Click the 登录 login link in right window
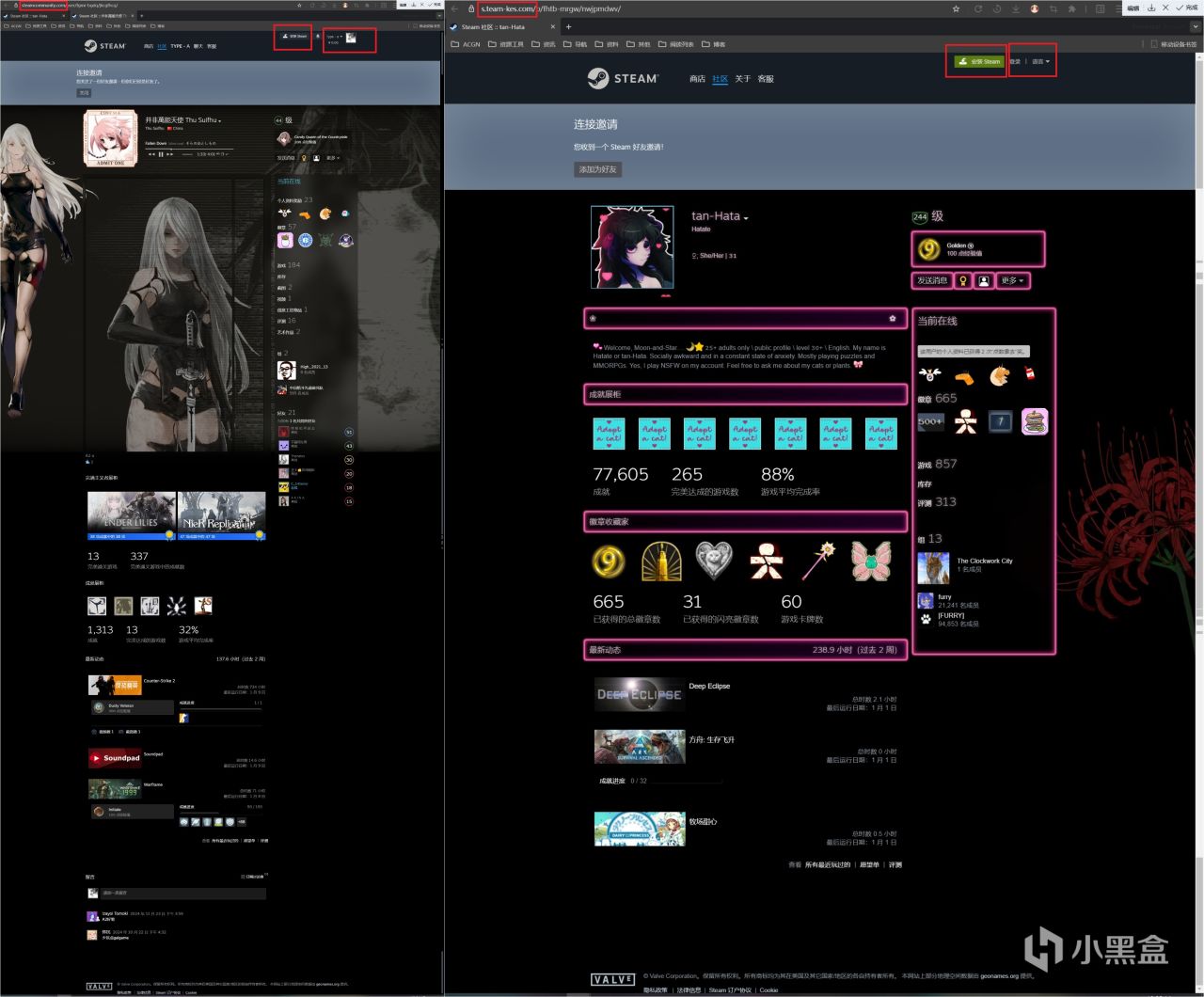 [1015, 62]
